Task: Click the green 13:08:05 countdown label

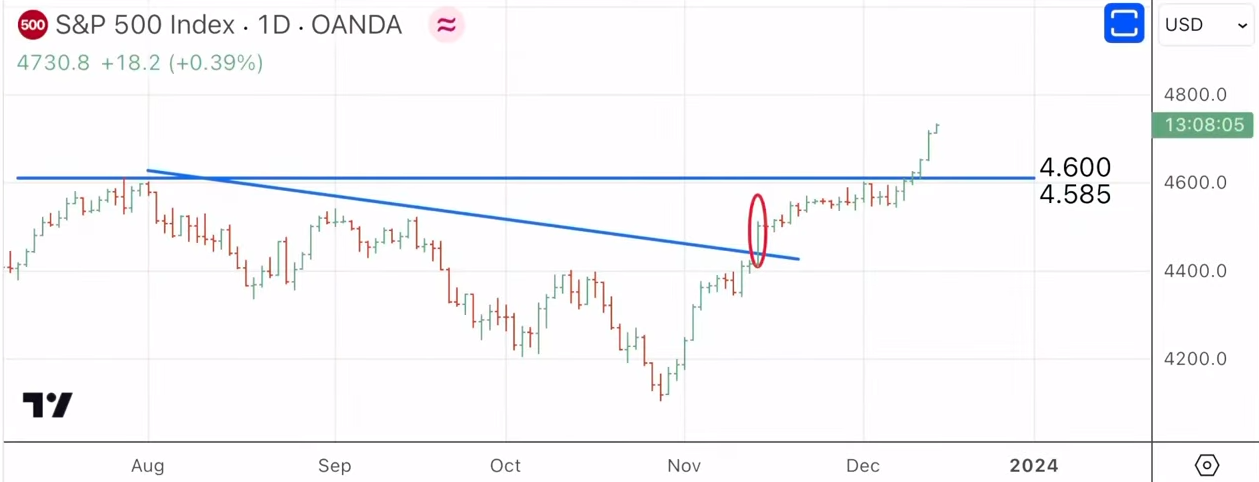Action: 1203,125
